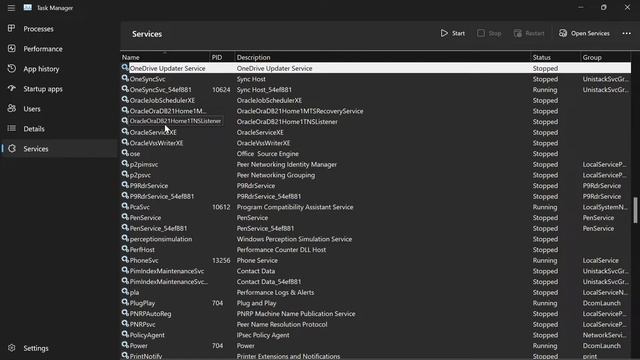Select the perceptionsimulation service

376,239
